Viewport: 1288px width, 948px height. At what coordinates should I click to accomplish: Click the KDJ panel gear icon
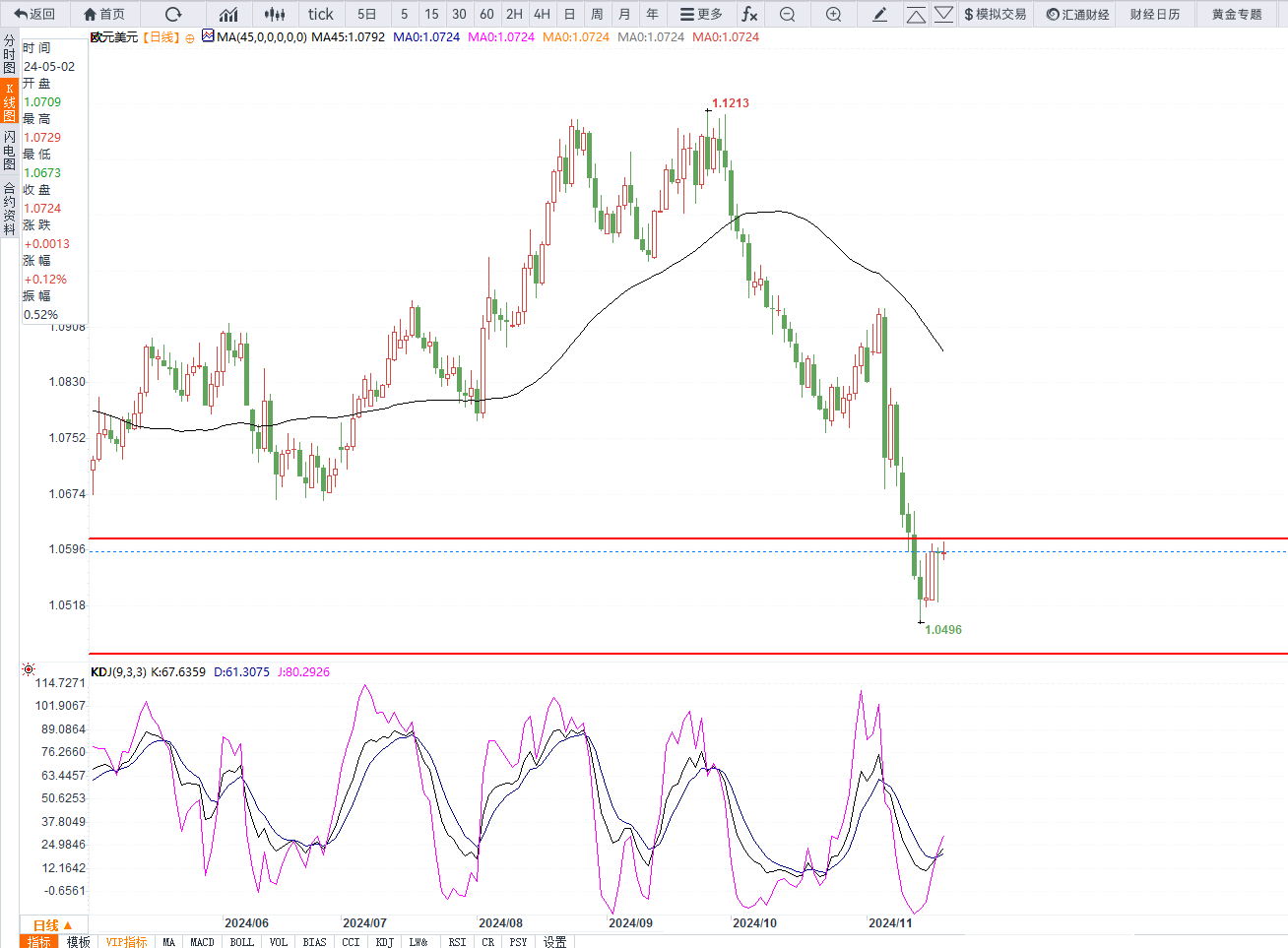(29, 669)
